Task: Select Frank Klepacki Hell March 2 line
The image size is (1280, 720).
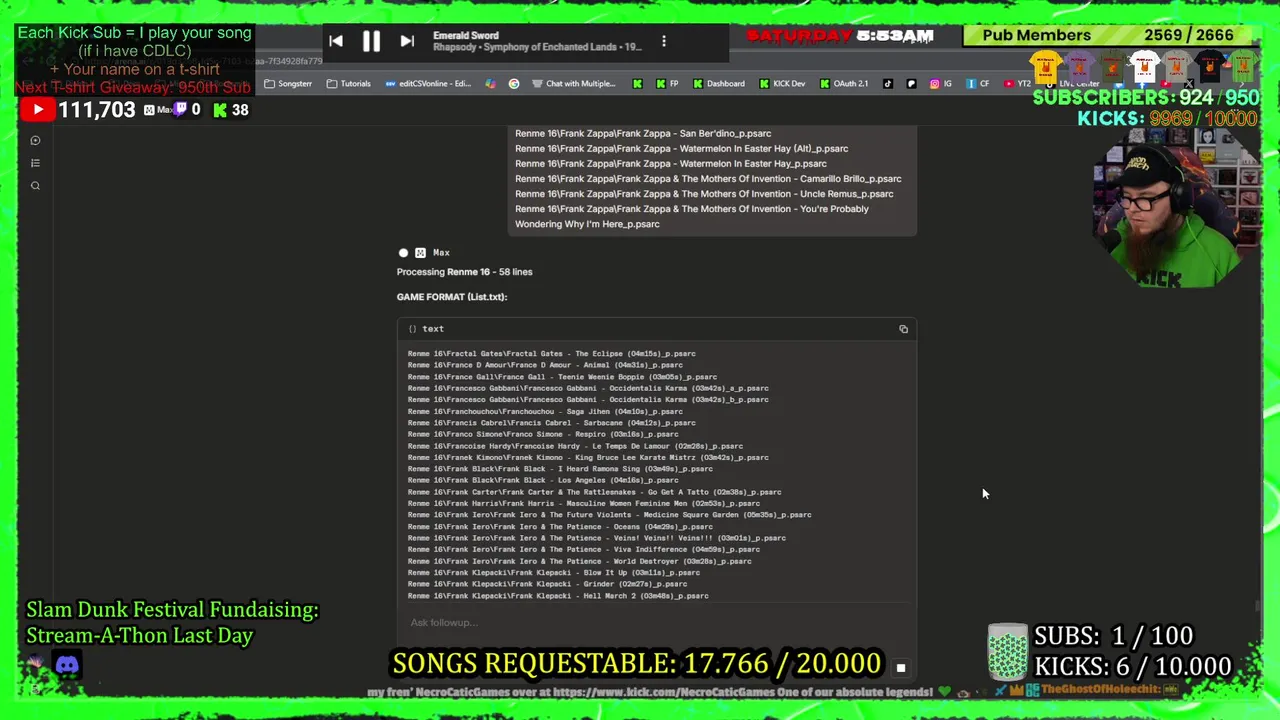Action: [558, 596]
